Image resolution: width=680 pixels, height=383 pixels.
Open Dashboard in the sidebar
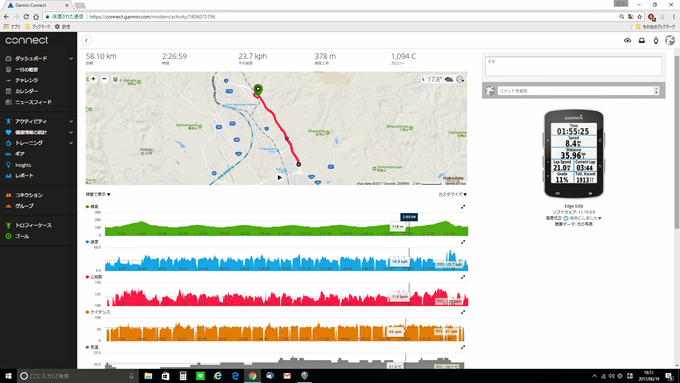click(x=31, y=59)
